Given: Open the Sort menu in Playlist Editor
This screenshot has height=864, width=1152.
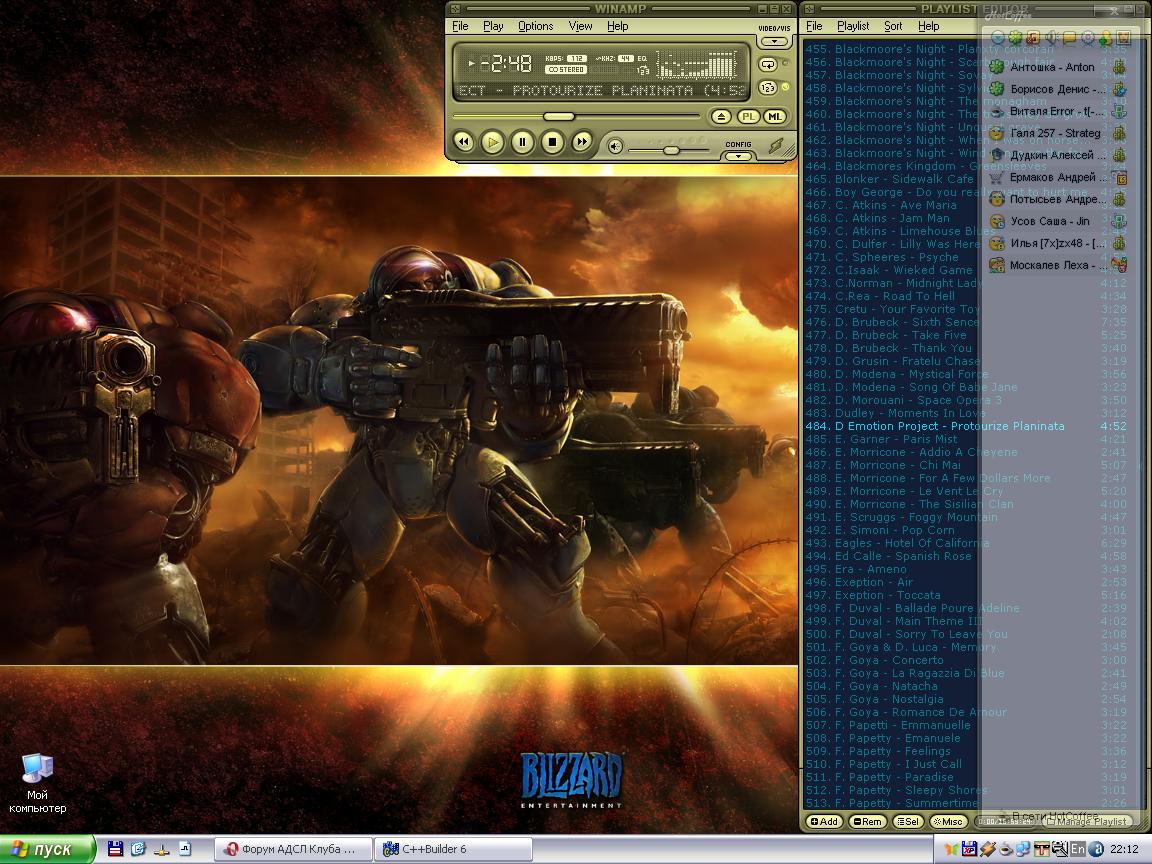Looking at the screenshot, I should click(893, 26).
